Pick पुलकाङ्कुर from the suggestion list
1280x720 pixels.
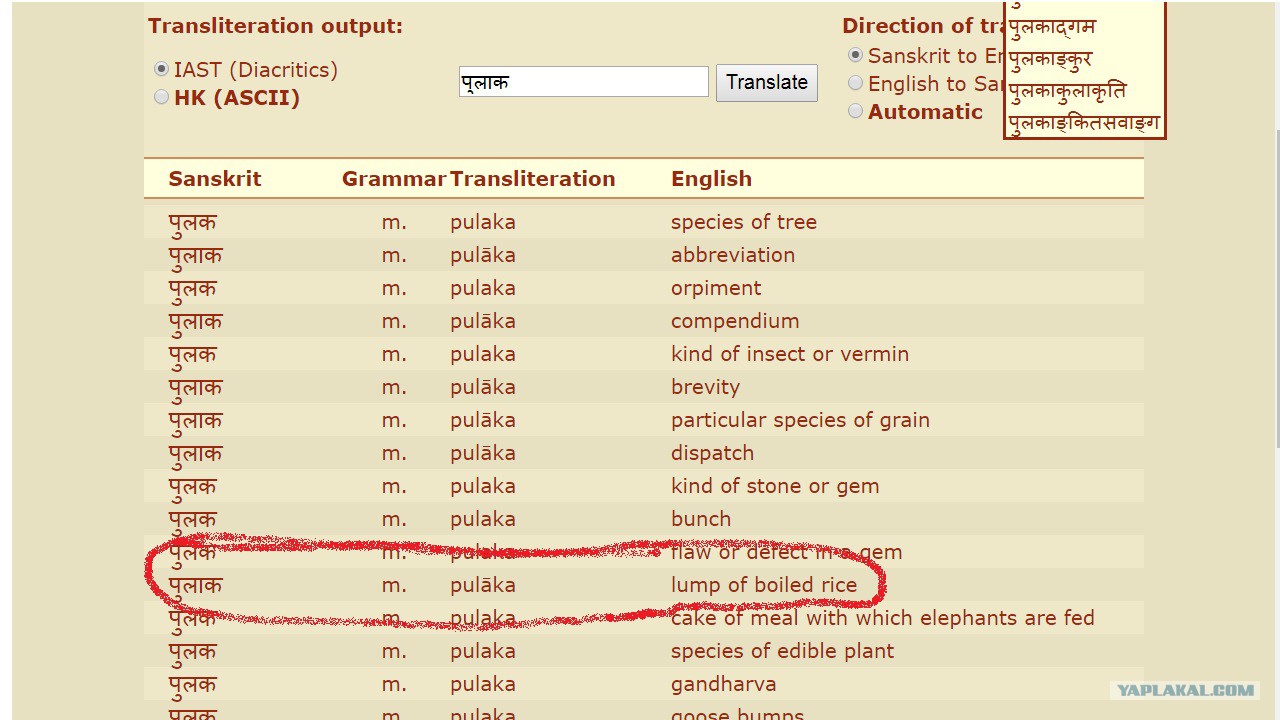pos(1050,60)
